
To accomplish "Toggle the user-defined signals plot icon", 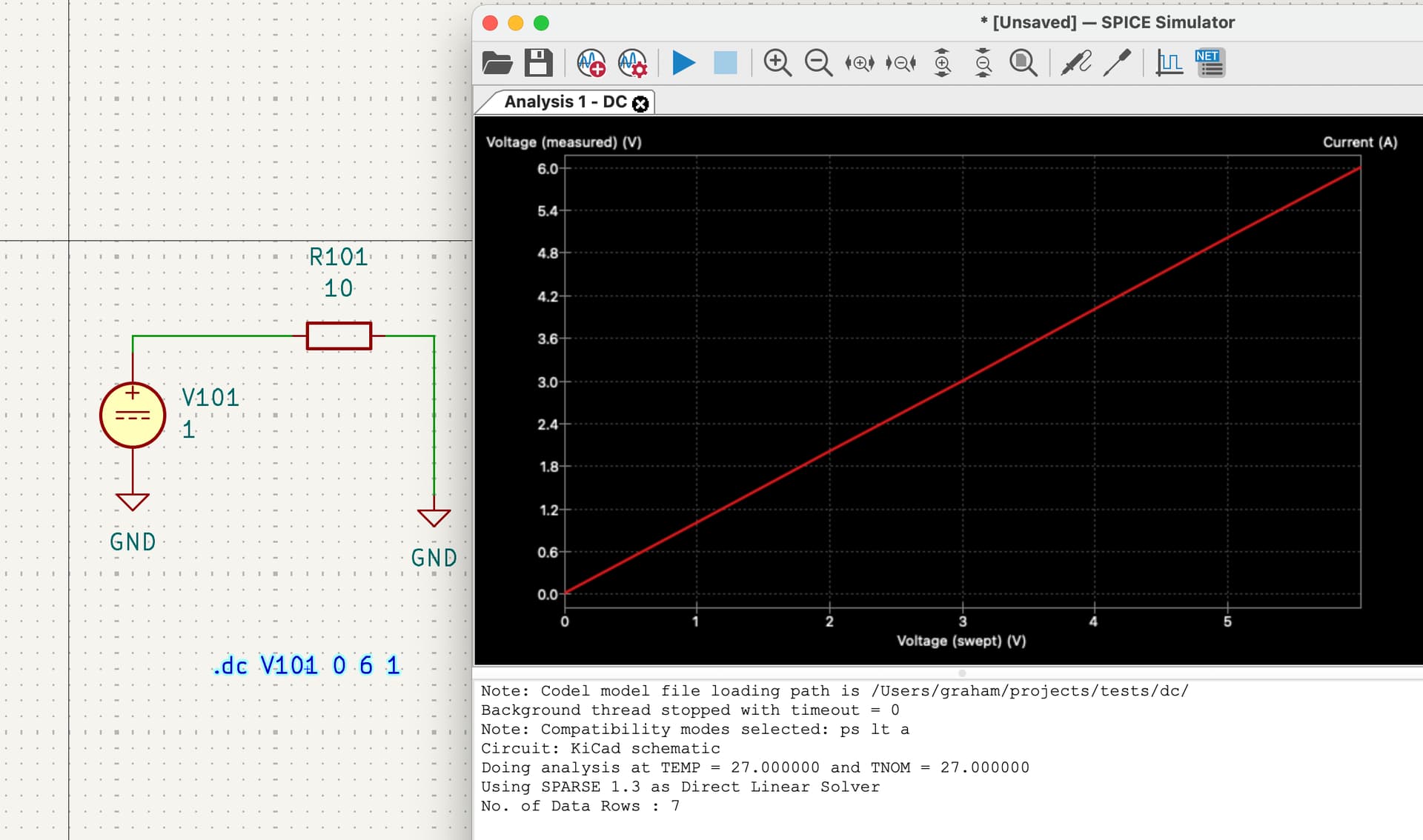I will point(1169,63).
